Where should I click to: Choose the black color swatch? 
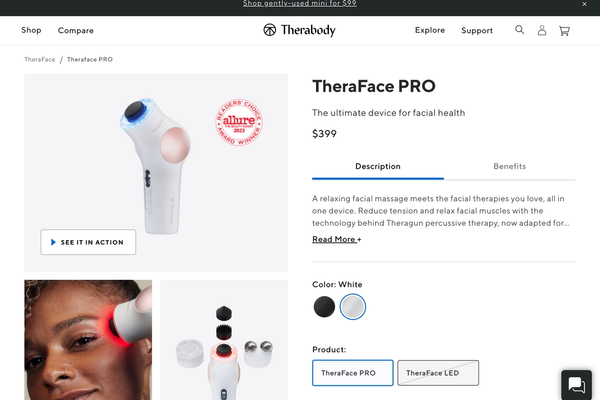coord(324,307)
